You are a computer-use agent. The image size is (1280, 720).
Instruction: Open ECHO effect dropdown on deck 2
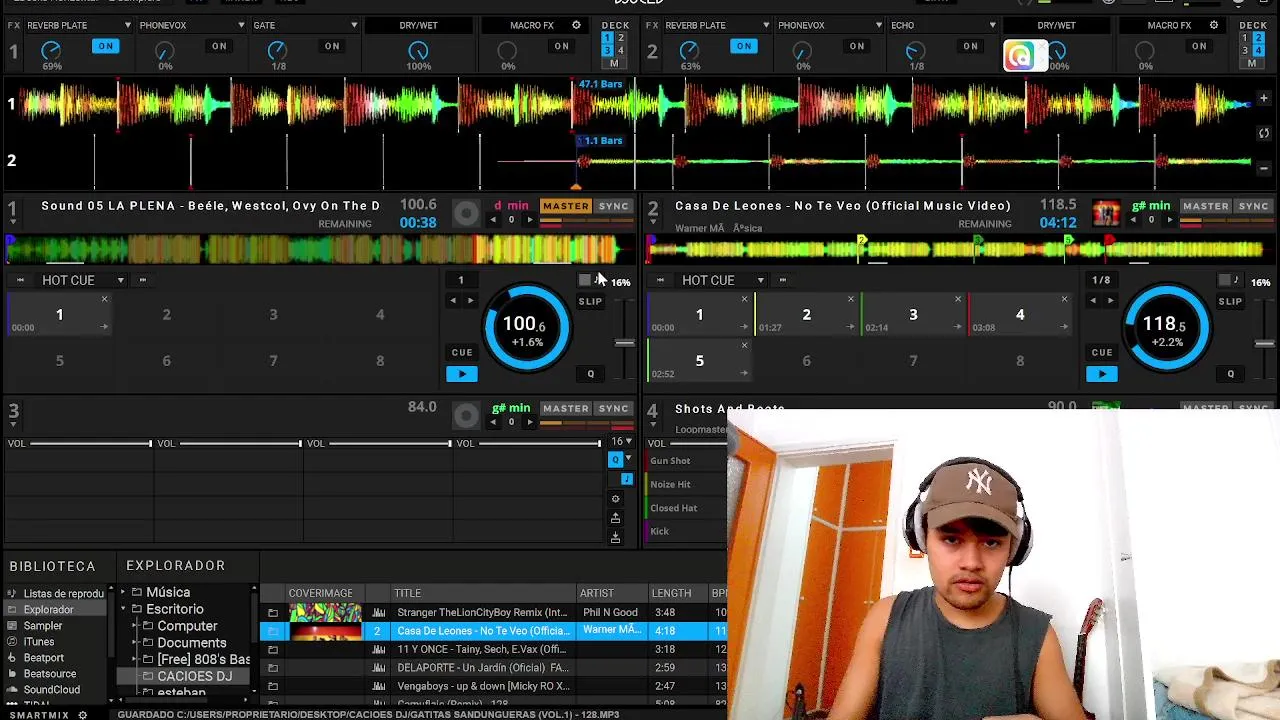992,25
